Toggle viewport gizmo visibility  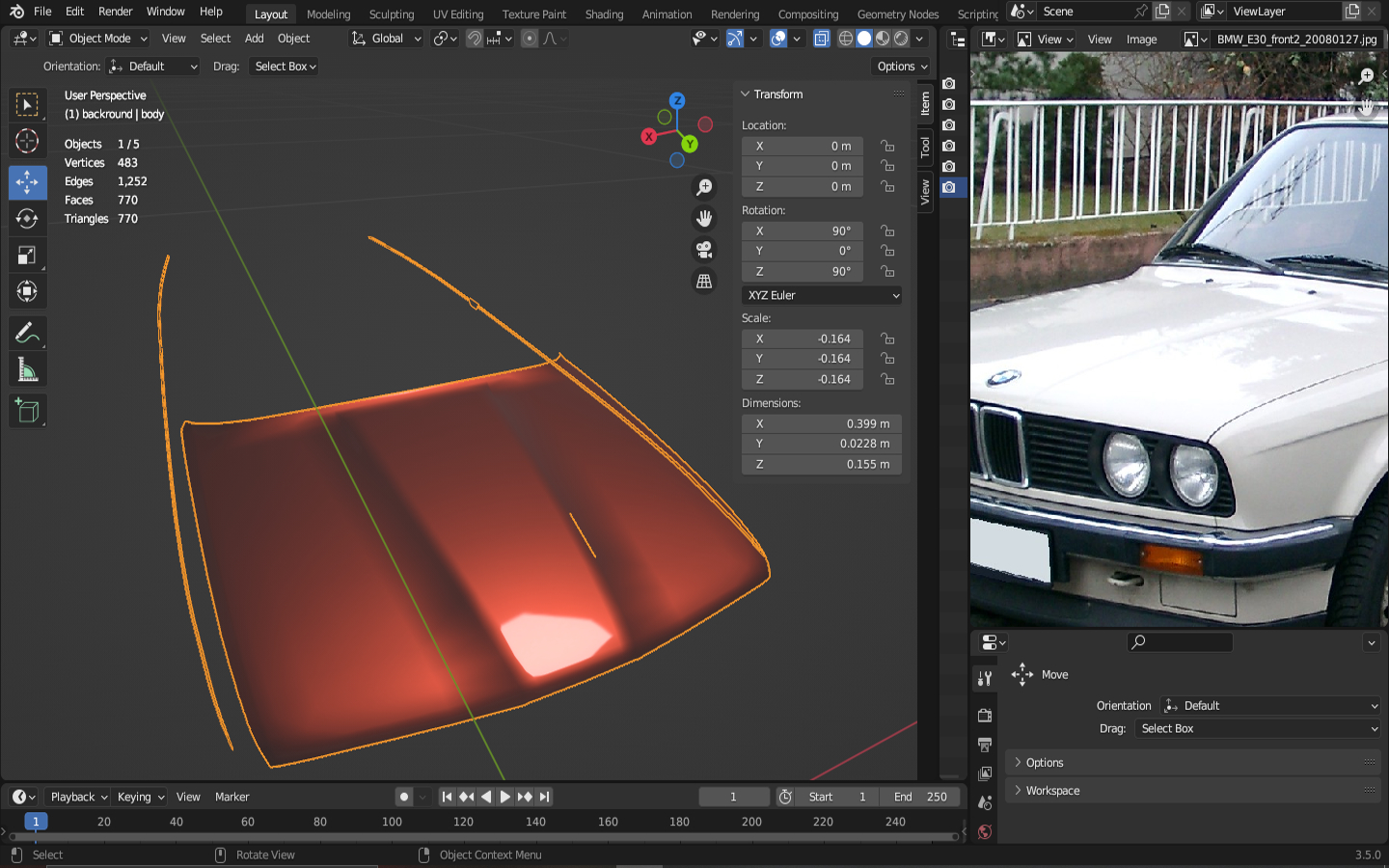point(735,39)
